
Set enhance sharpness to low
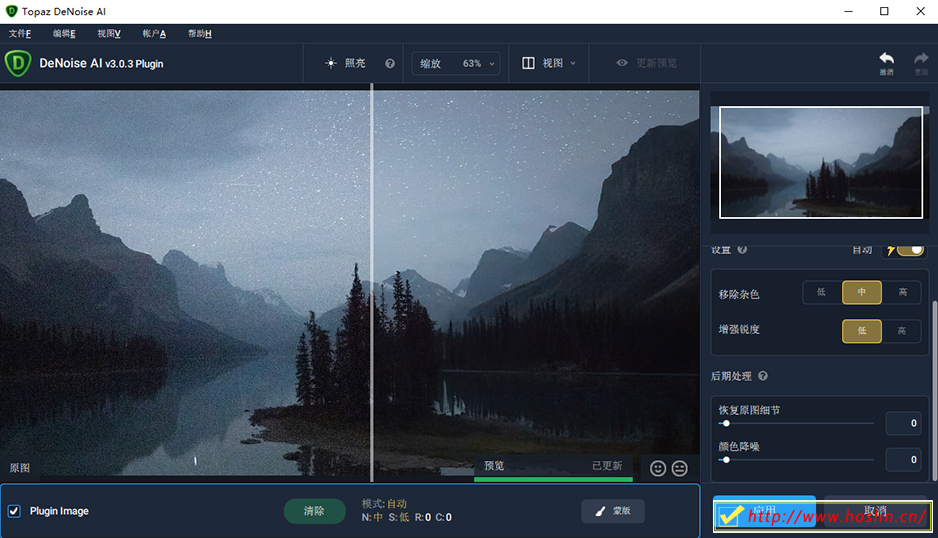pos(861,331)
